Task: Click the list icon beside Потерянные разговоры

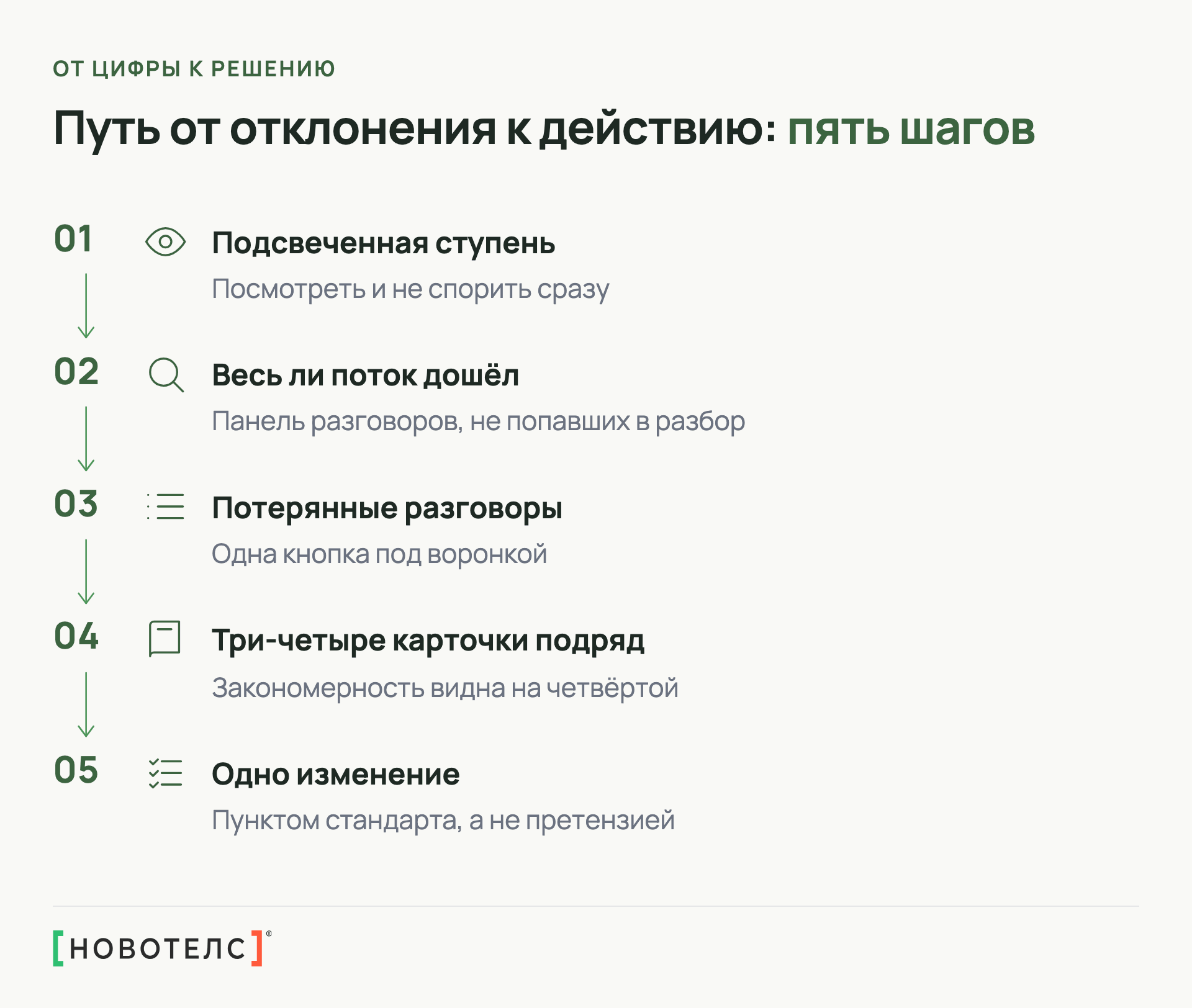Action: tap(165, 506)
